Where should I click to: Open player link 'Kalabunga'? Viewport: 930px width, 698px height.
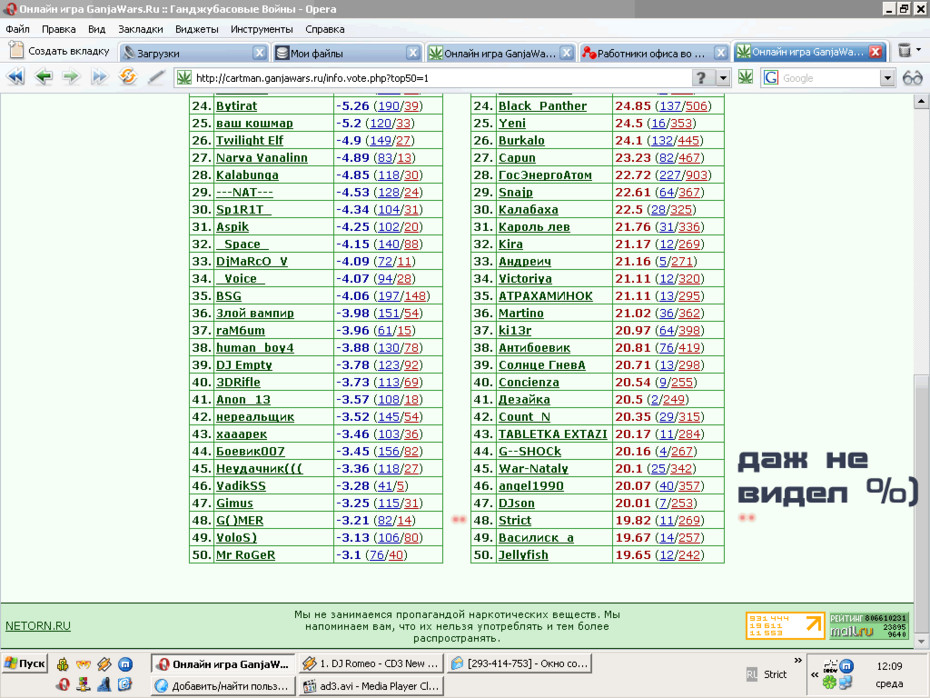click(247, 175)
